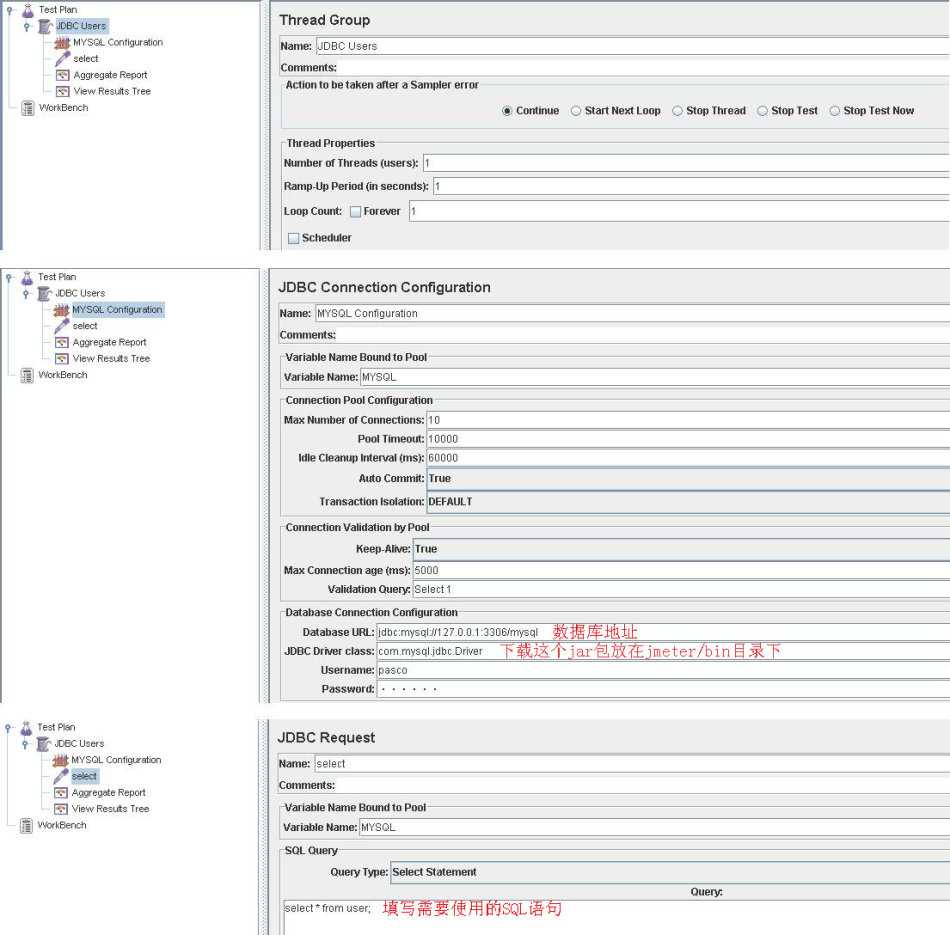Open the Auto Commit dropdown
The image size is (950, 935).
tap(688, 479)
